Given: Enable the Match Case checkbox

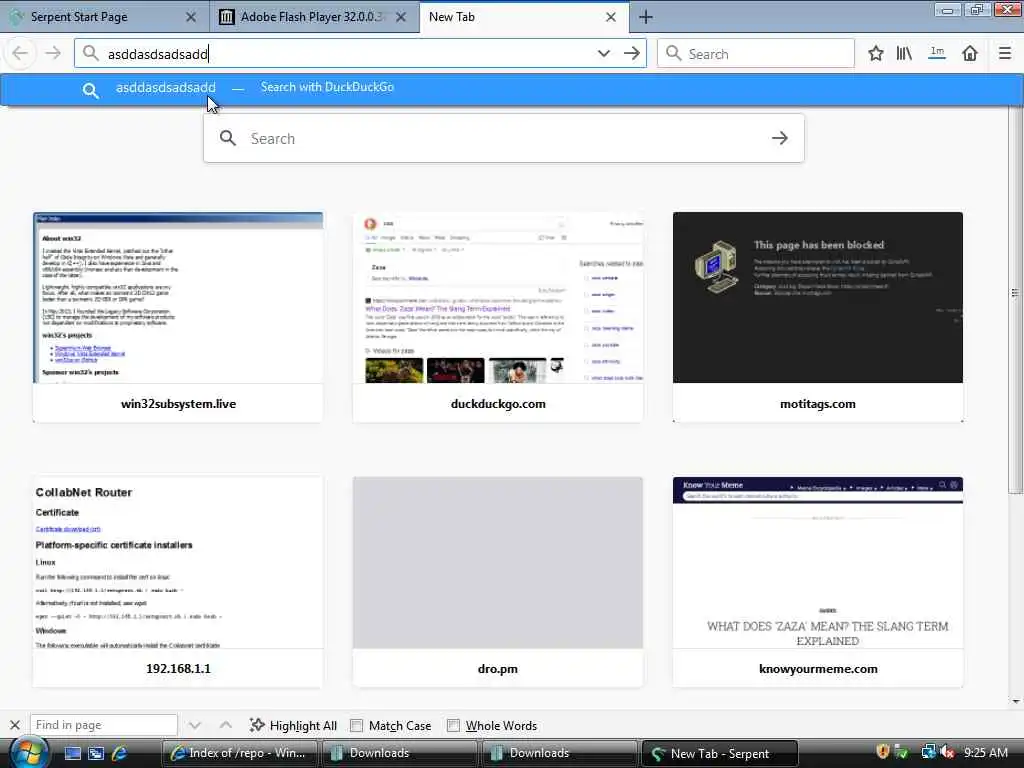Looking at the screenshot, I should [x=357, y=726].
